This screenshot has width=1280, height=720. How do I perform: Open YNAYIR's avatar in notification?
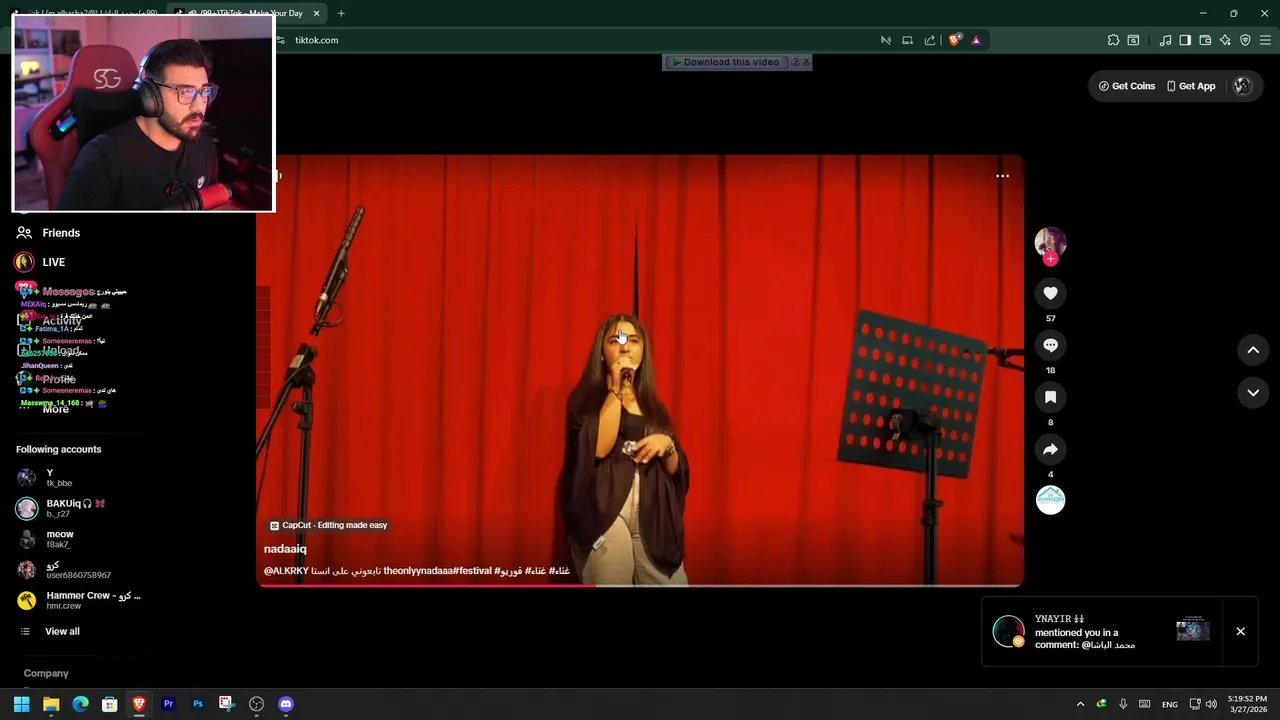[x=1008, y=631]
